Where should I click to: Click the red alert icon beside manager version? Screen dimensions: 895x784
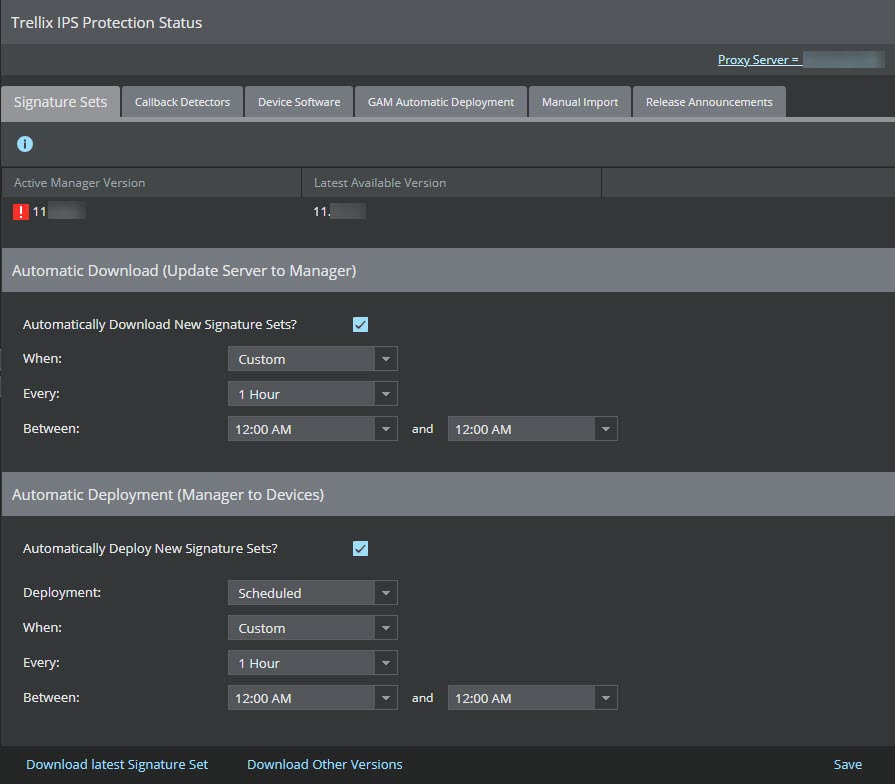pyautogui.click(x=21, y=212)
